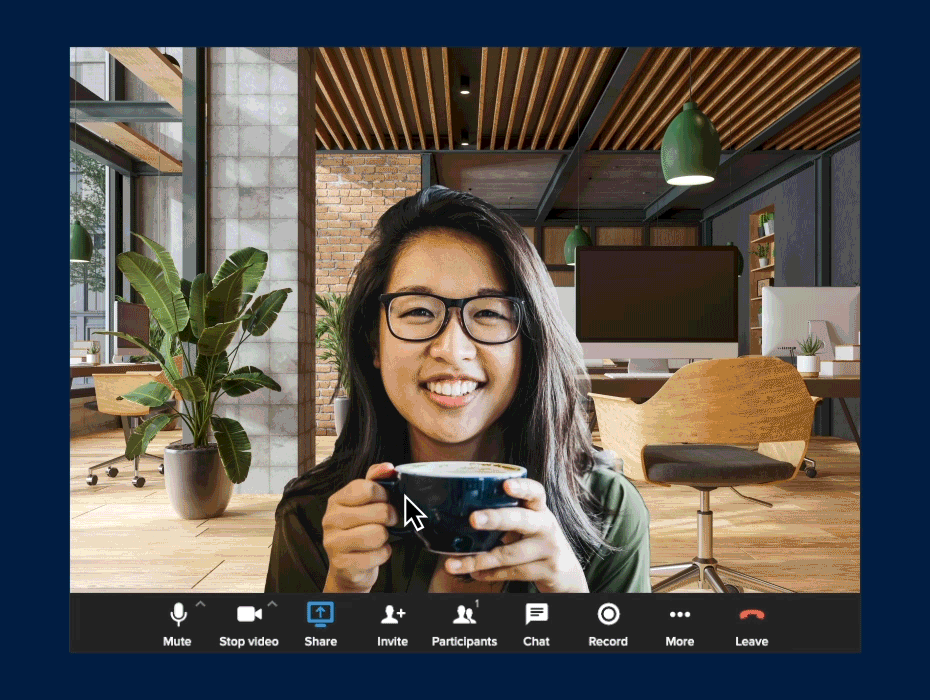Open the Participants people icon
The image size is (930, 700).
tap(463, 614)
